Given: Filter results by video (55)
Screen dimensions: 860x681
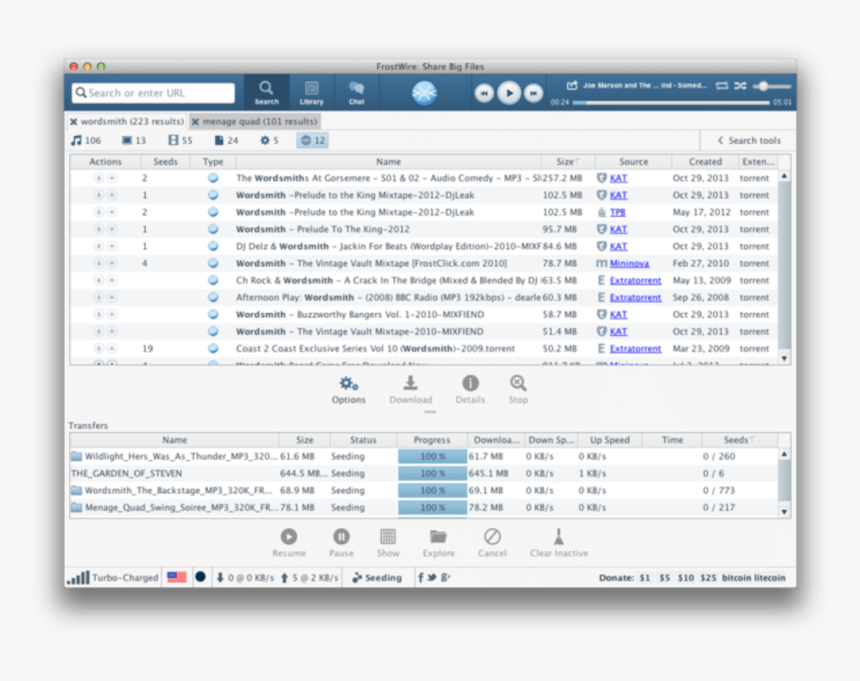Looking at the screenshot, I should click(x=180, y=140).
